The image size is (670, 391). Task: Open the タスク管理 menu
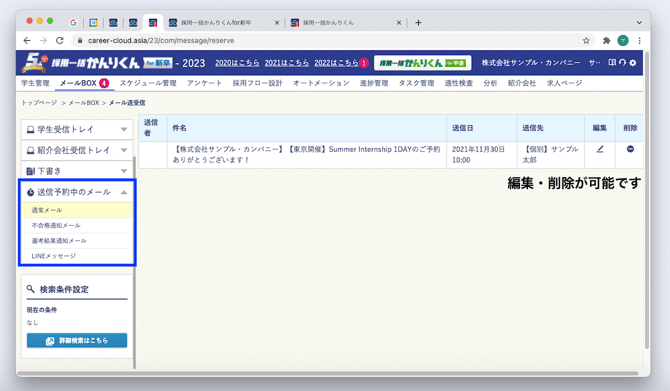[416, 83]
